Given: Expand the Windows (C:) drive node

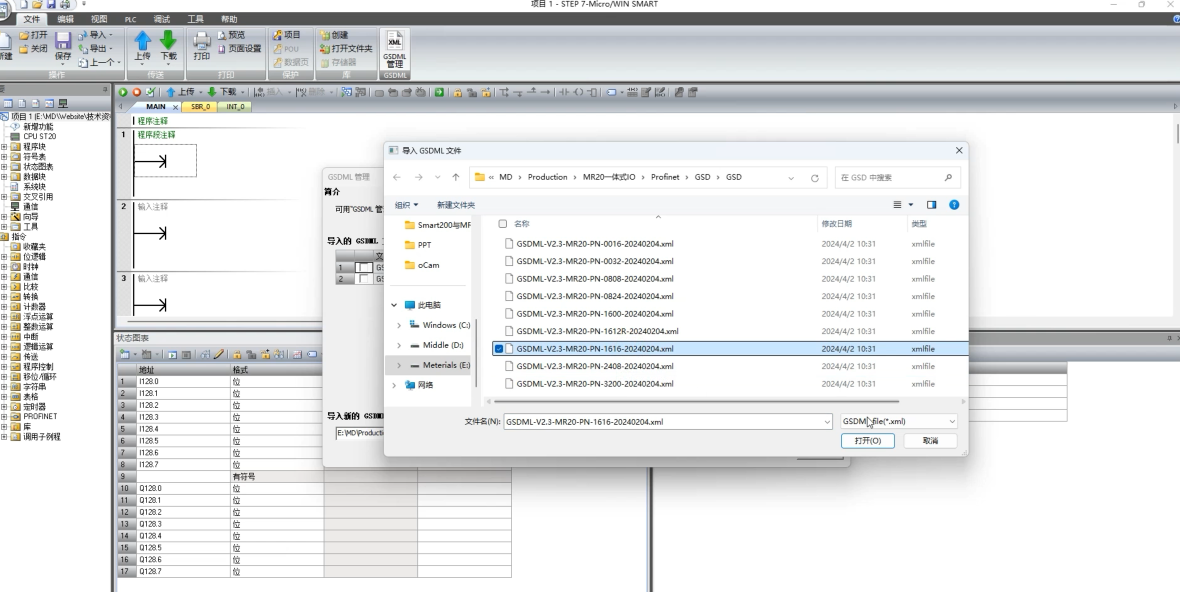Looking at the screenshot, I should click(399, 325).
